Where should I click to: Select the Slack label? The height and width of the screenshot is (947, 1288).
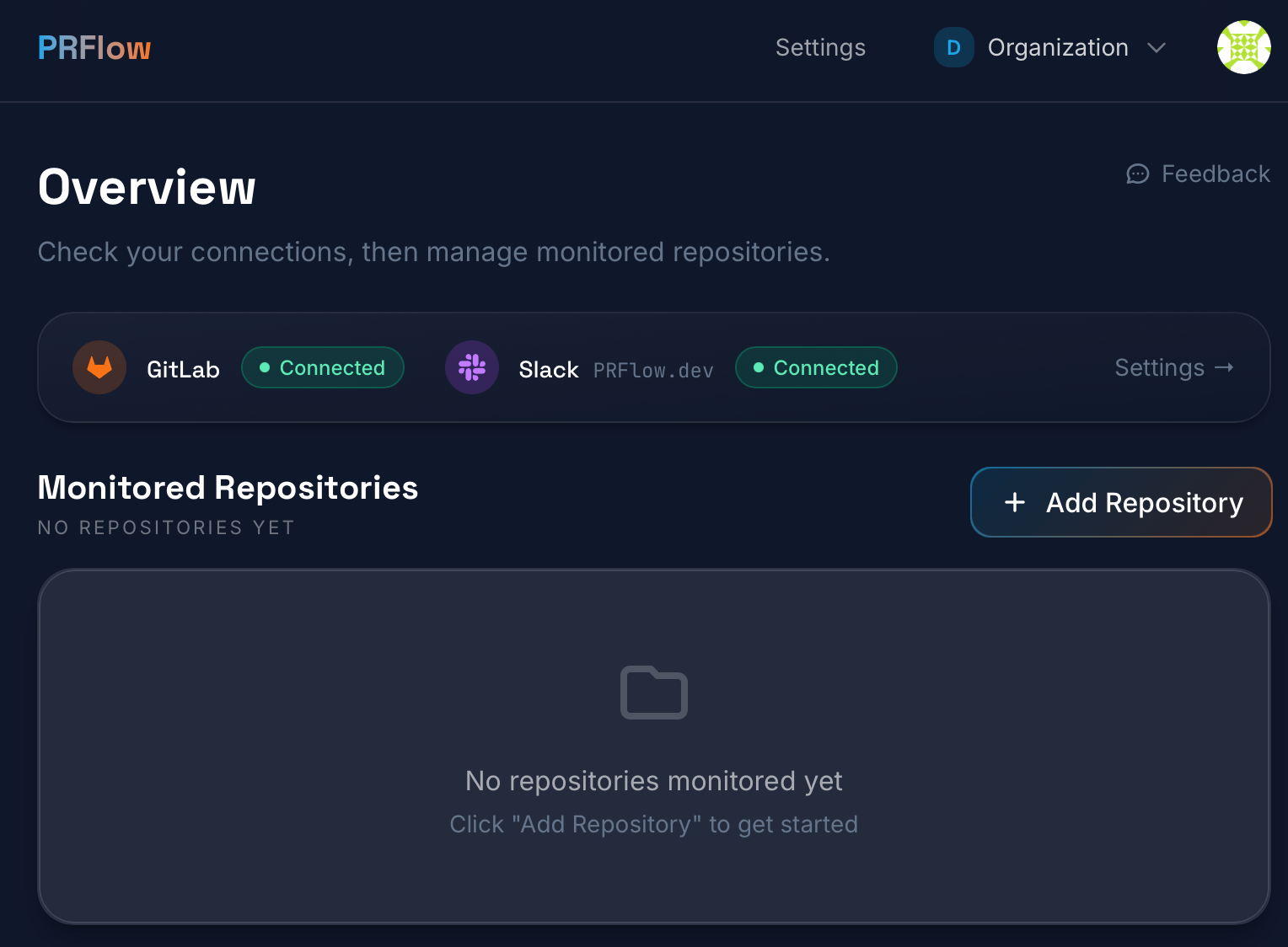point(549,369)
